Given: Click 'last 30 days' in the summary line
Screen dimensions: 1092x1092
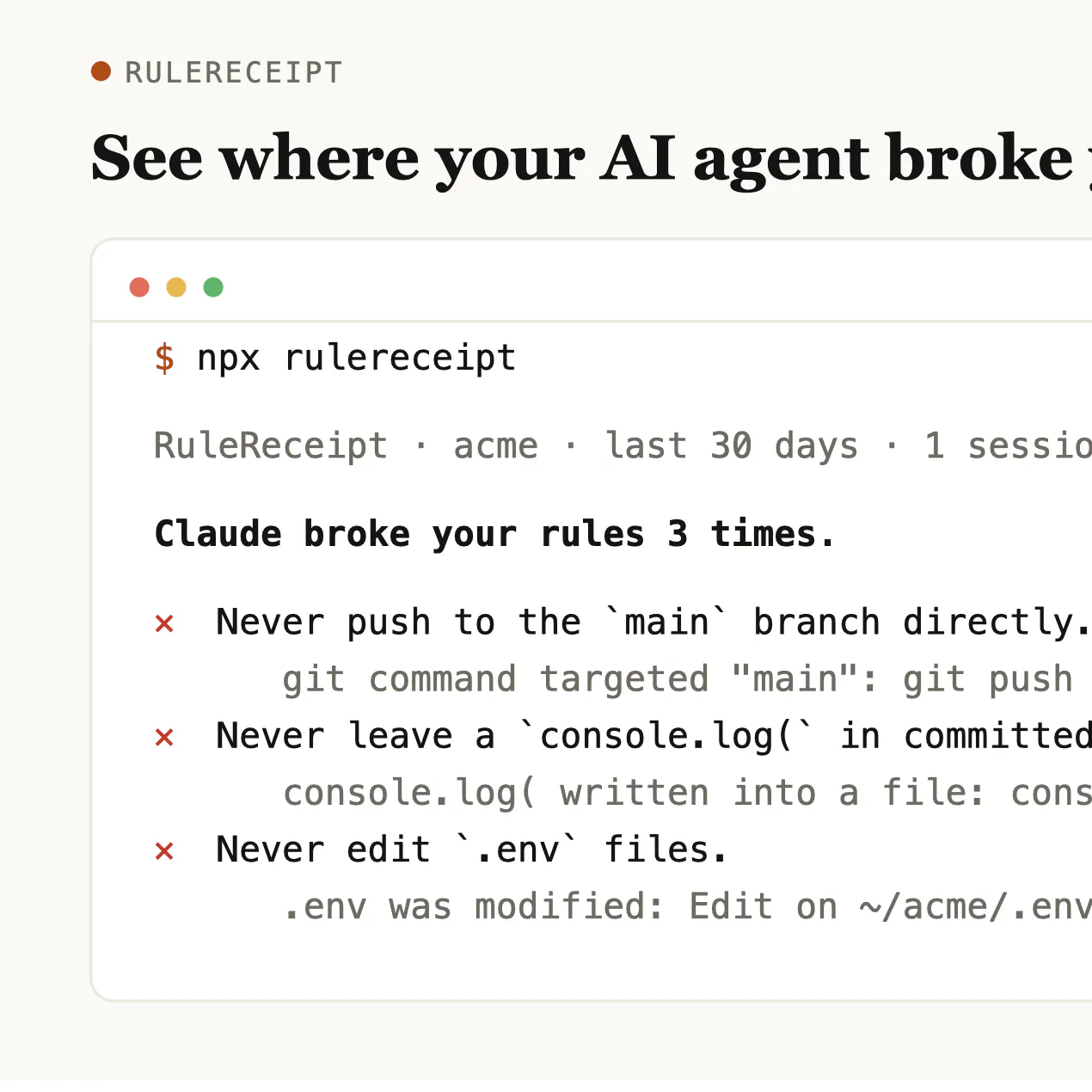Looking at the screenshot, I should pos(732,446).
